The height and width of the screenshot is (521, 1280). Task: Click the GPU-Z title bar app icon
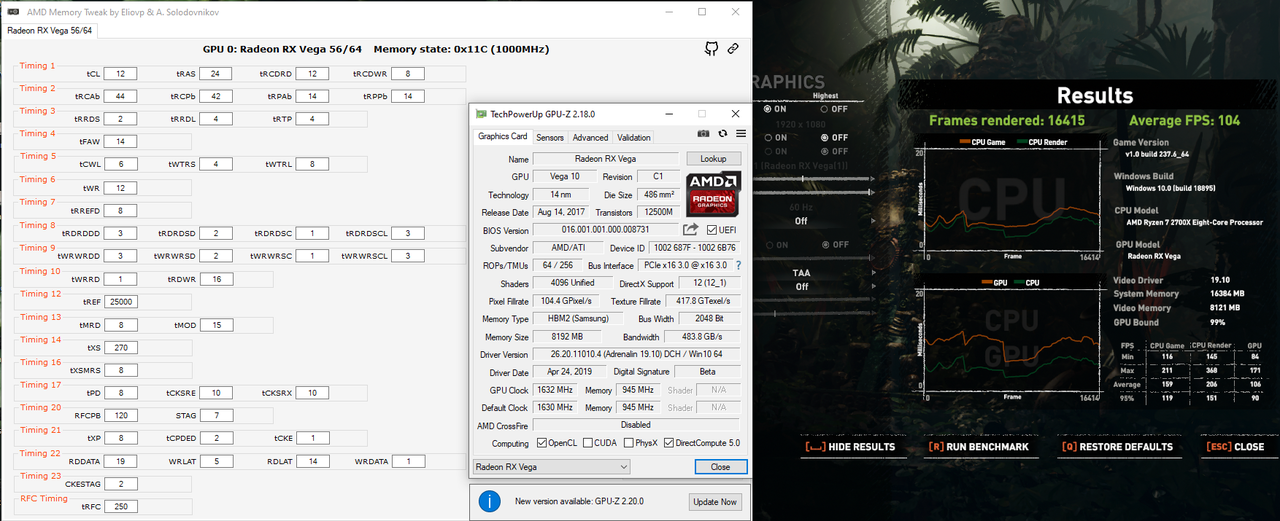tap(481, 114)
